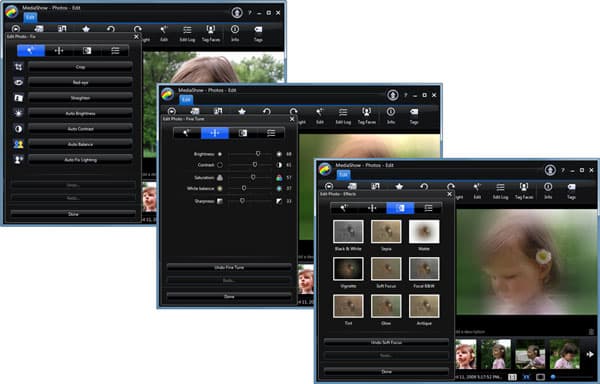Click the next arrow in the filmstrip
This screenshot has height=384, width=600.
[590, 354]
